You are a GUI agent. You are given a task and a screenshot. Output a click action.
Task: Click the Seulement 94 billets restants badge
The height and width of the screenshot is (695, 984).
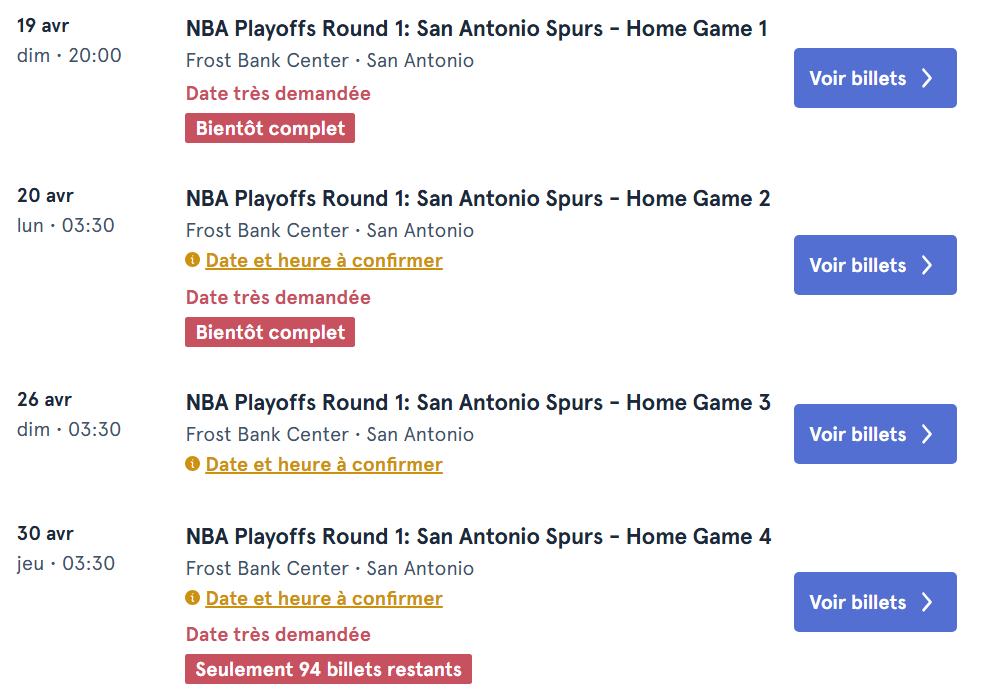327,669
